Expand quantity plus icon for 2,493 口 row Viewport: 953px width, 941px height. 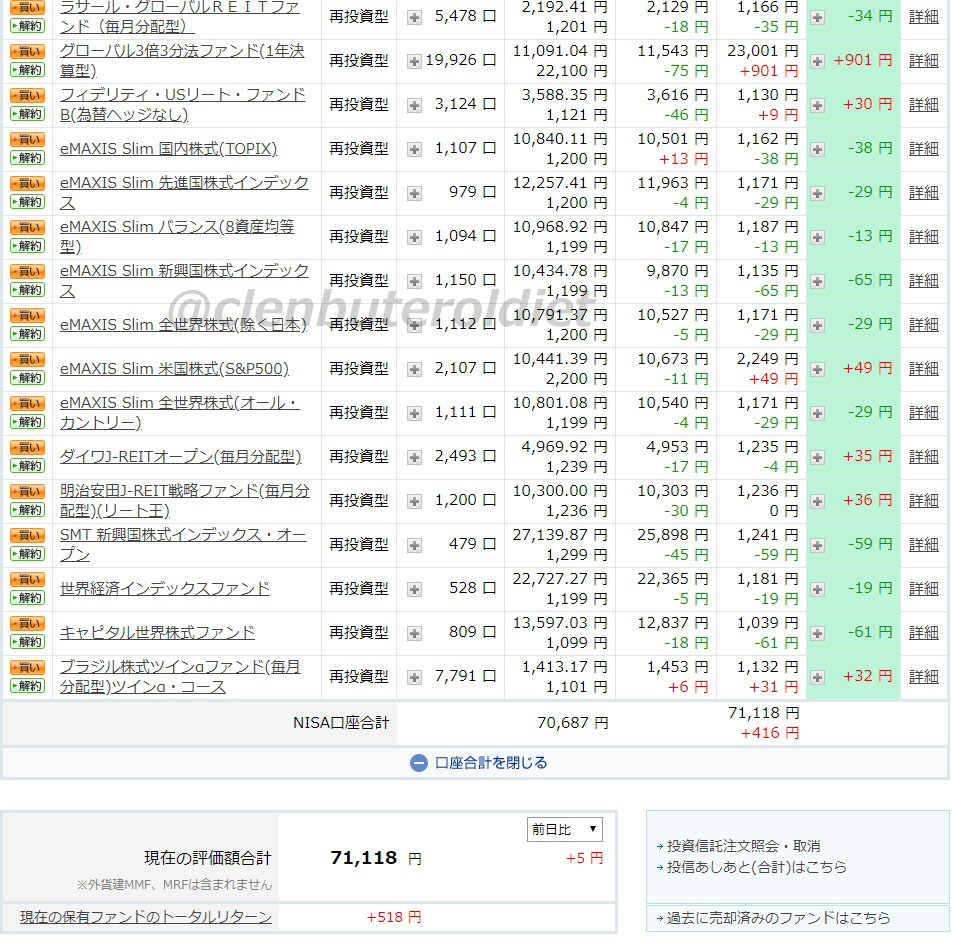click(x=415, y=458)
